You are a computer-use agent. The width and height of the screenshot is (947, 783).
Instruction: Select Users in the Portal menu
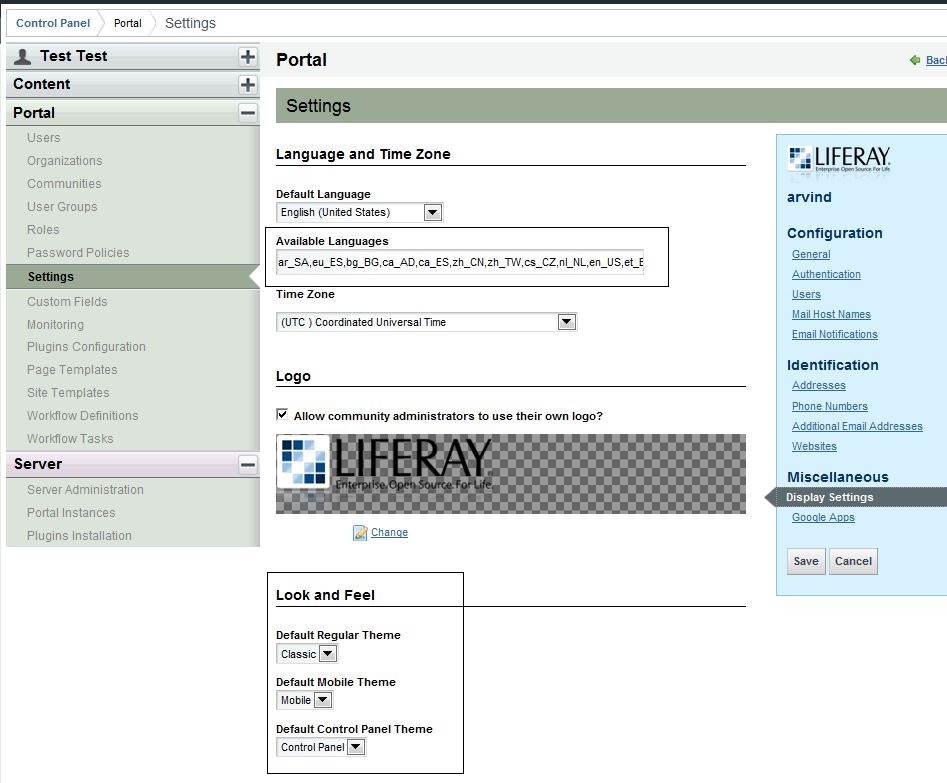[x=44, y=138]
